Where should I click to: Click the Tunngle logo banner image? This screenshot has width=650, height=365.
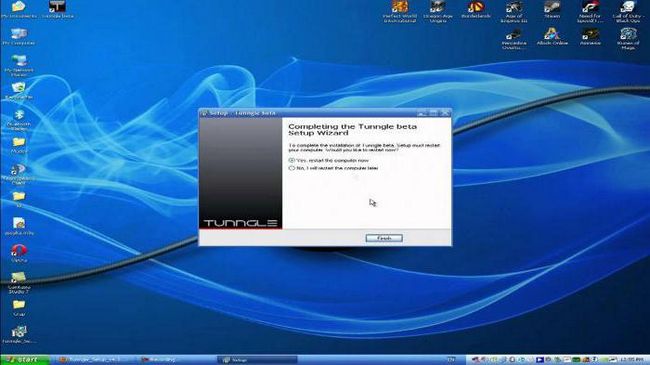point(240,174)
